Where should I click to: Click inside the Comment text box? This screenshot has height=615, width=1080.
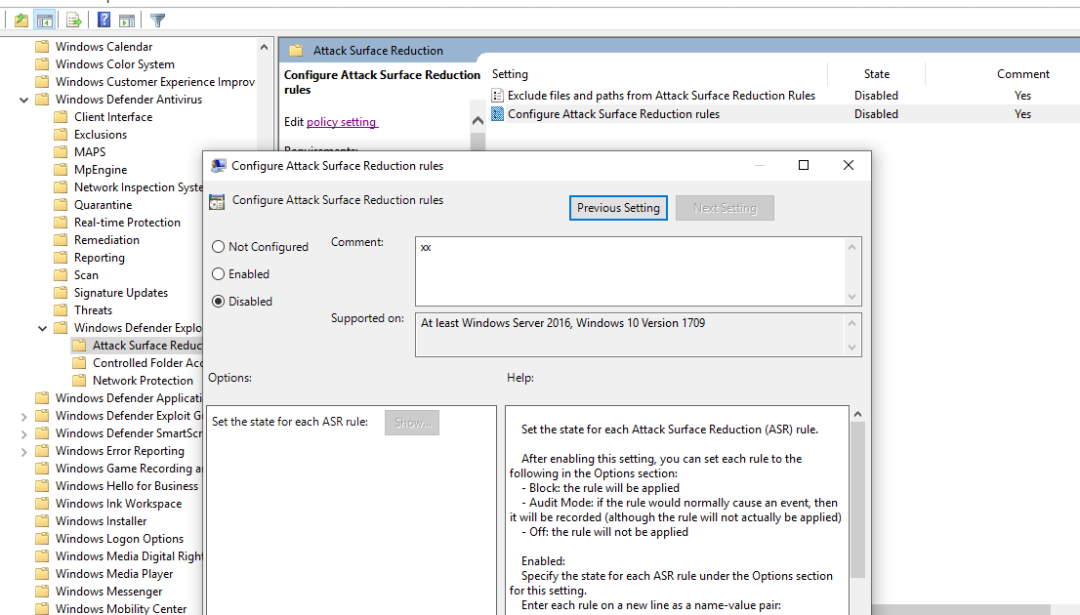pyautogui.click(x=631, y=271)
